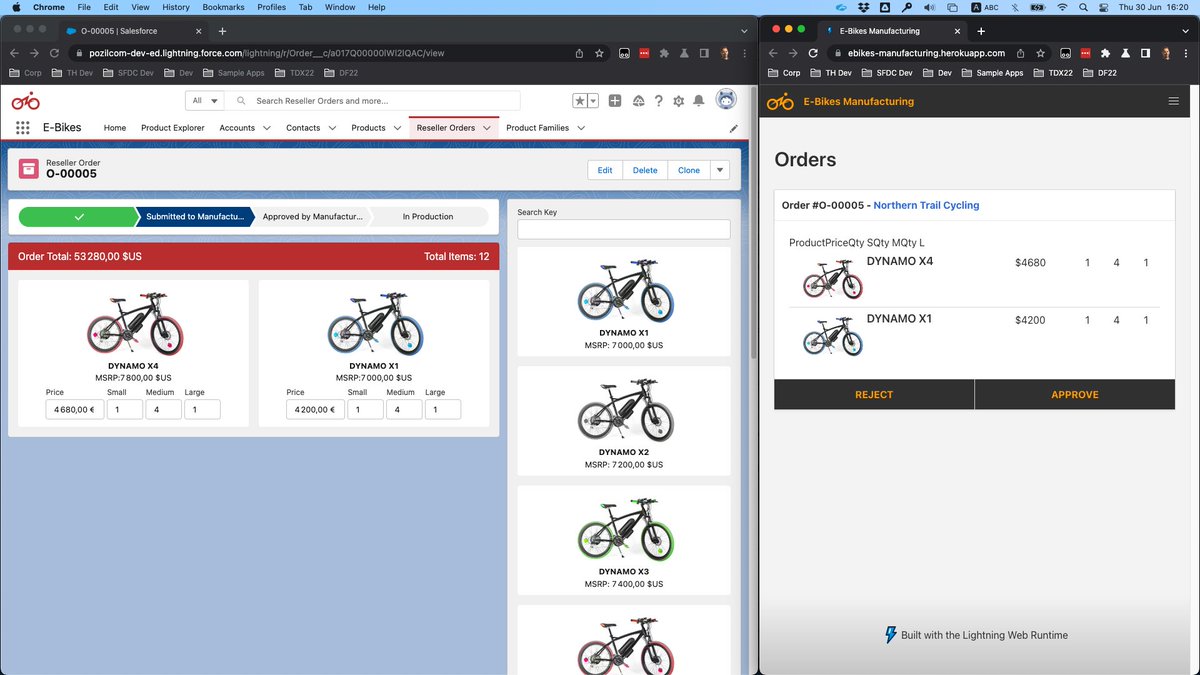This screenshot has height=675, width=1200.
Task: Click the Delete record button
Action: tap(645, 170)
